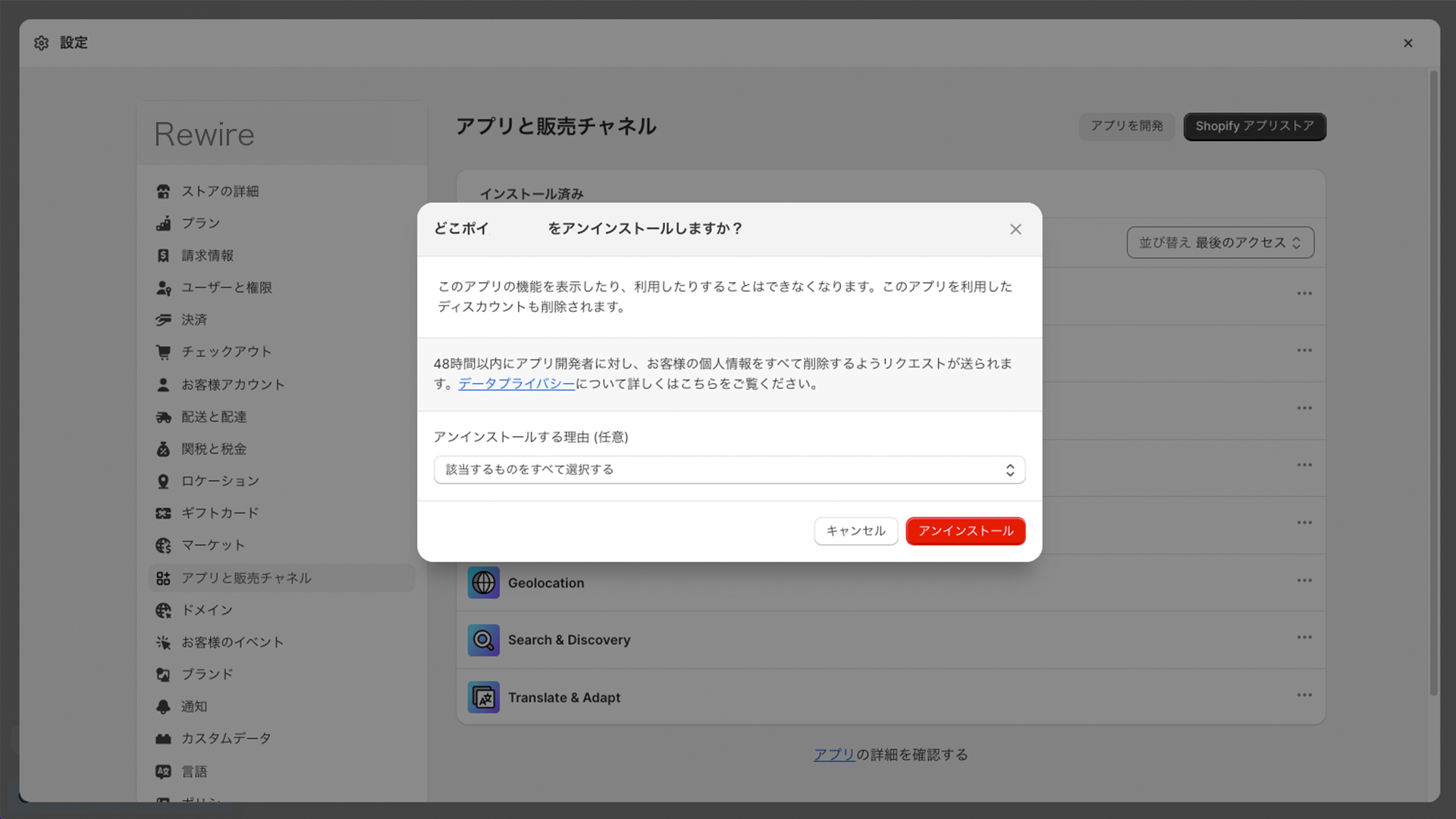
Task: Open お客様アカウント person icon
Action: (163, 384)
